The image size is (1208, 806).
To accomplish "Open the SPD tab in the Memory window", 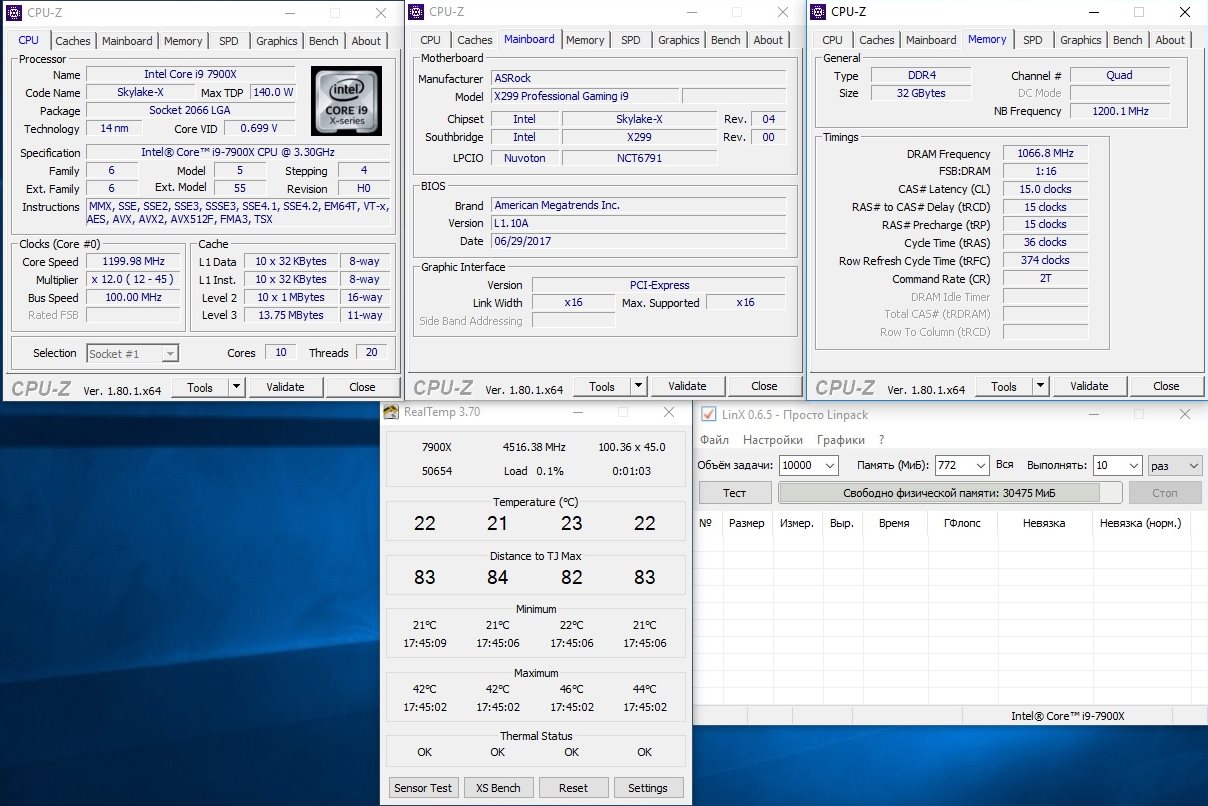I will (1033, 40).
